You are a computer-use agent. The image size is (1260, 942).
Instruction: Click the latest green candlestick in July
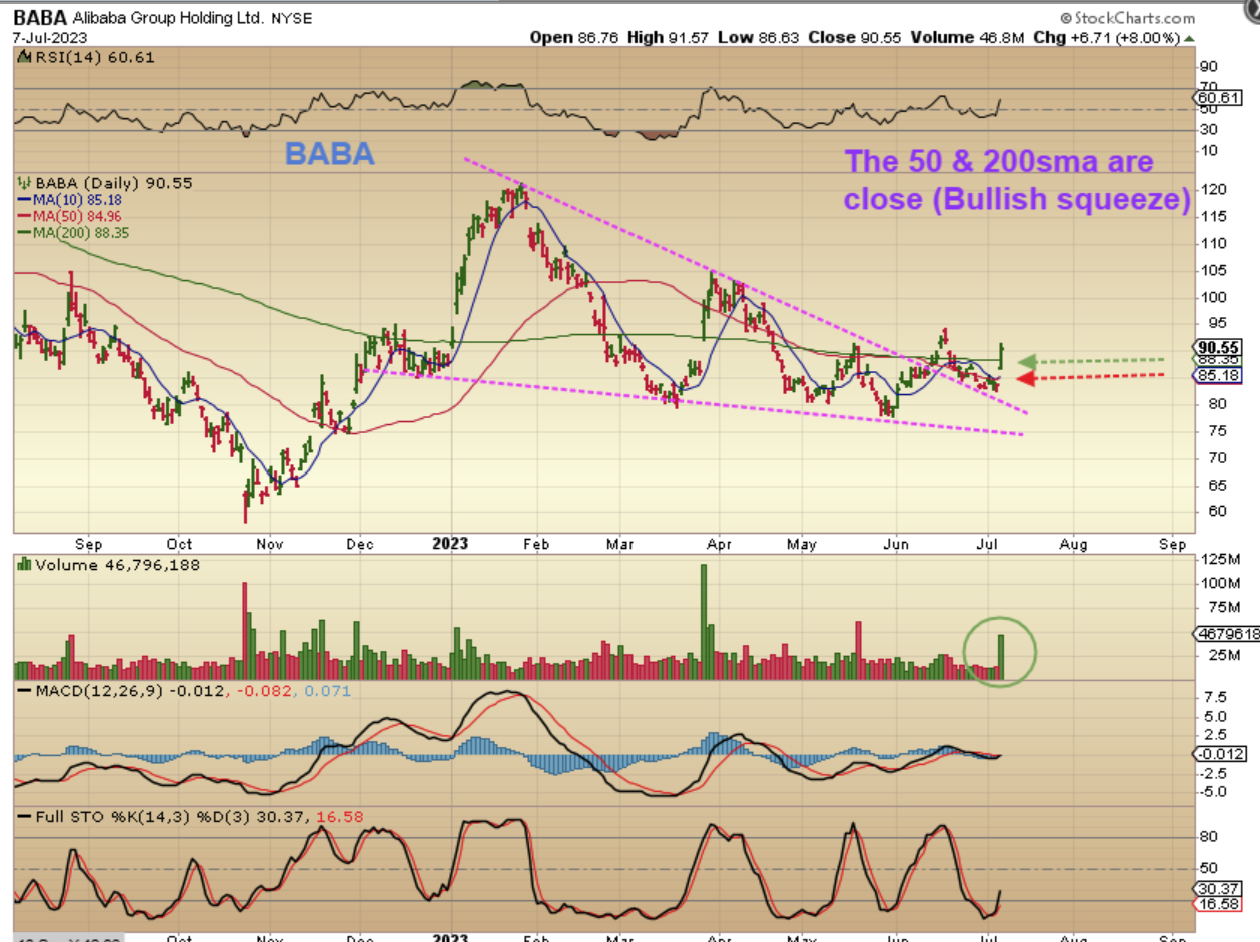point(1002,354)
